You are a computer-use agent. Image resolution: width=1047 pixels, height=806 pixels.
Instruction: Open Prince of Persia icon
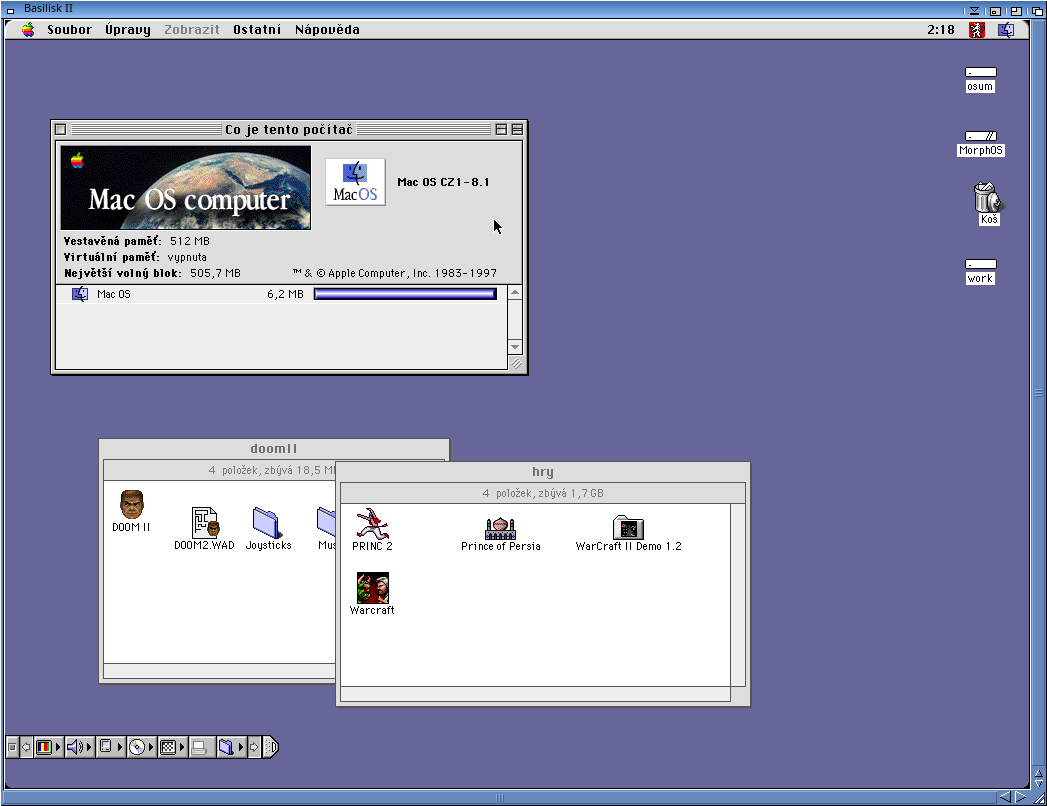[500, 527]
